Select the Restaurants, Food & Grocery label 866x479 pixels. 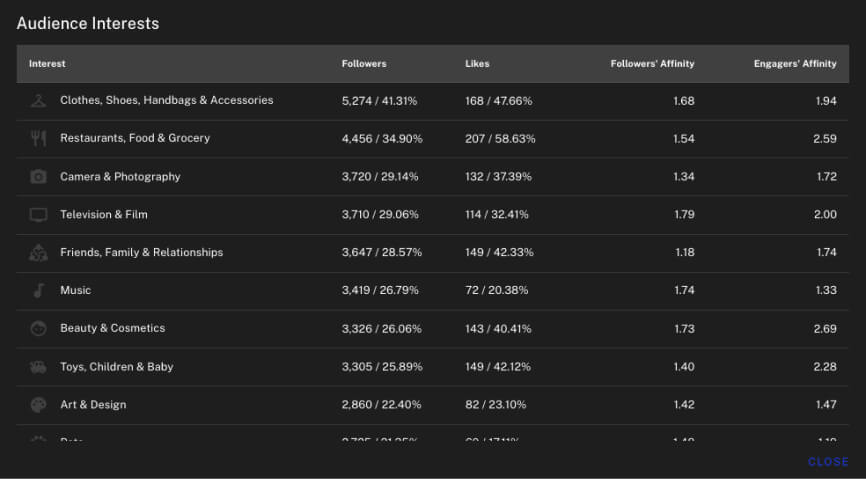135,138
